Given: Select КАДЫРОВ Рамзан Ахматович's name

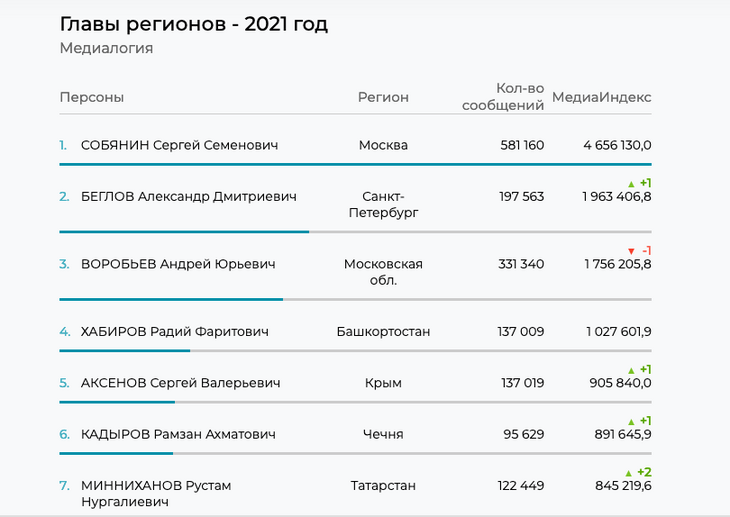Looking at the screenshot, I should 178,434.
